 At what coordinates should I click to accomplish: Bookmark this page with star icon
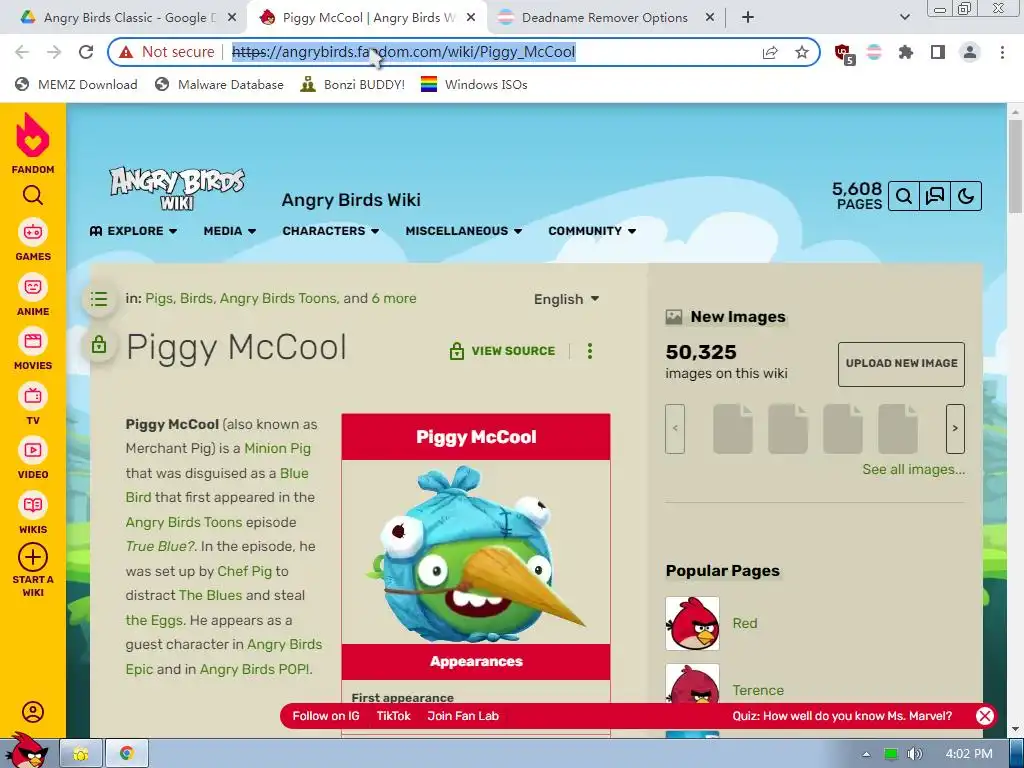tap(801, 52)
